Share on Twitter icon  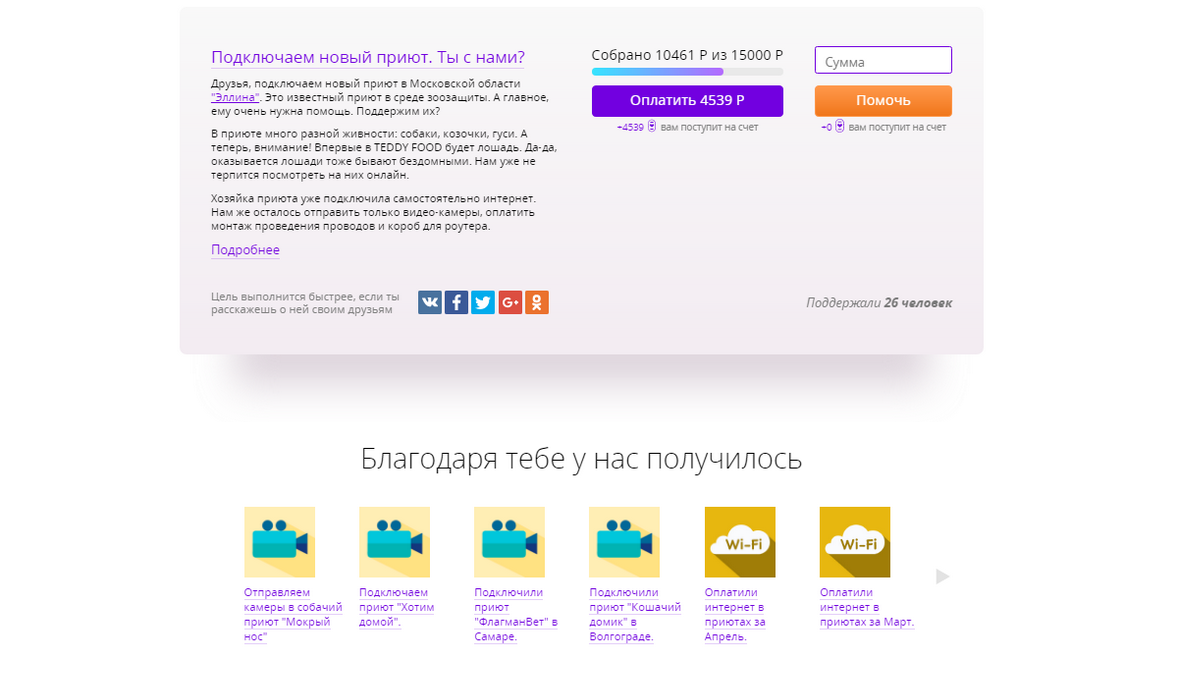(483, 302)
